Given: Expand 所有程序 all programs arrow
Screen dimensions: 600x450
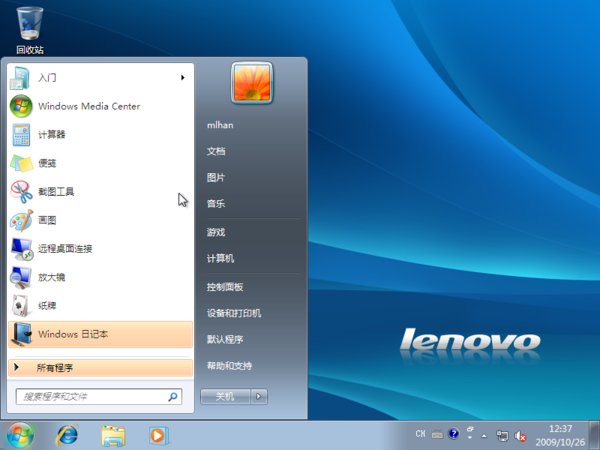Looking at the screenshot, I should click(16, 367).
